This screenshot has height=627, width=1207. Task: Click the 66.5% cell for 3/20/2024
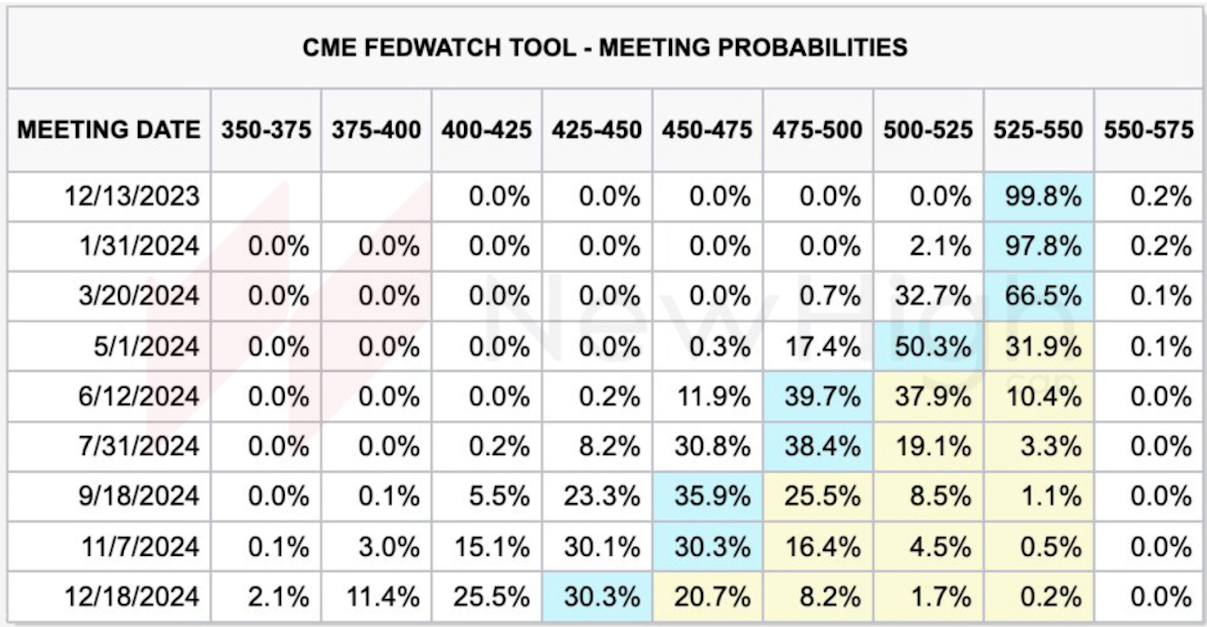(x=1039, y=296)
